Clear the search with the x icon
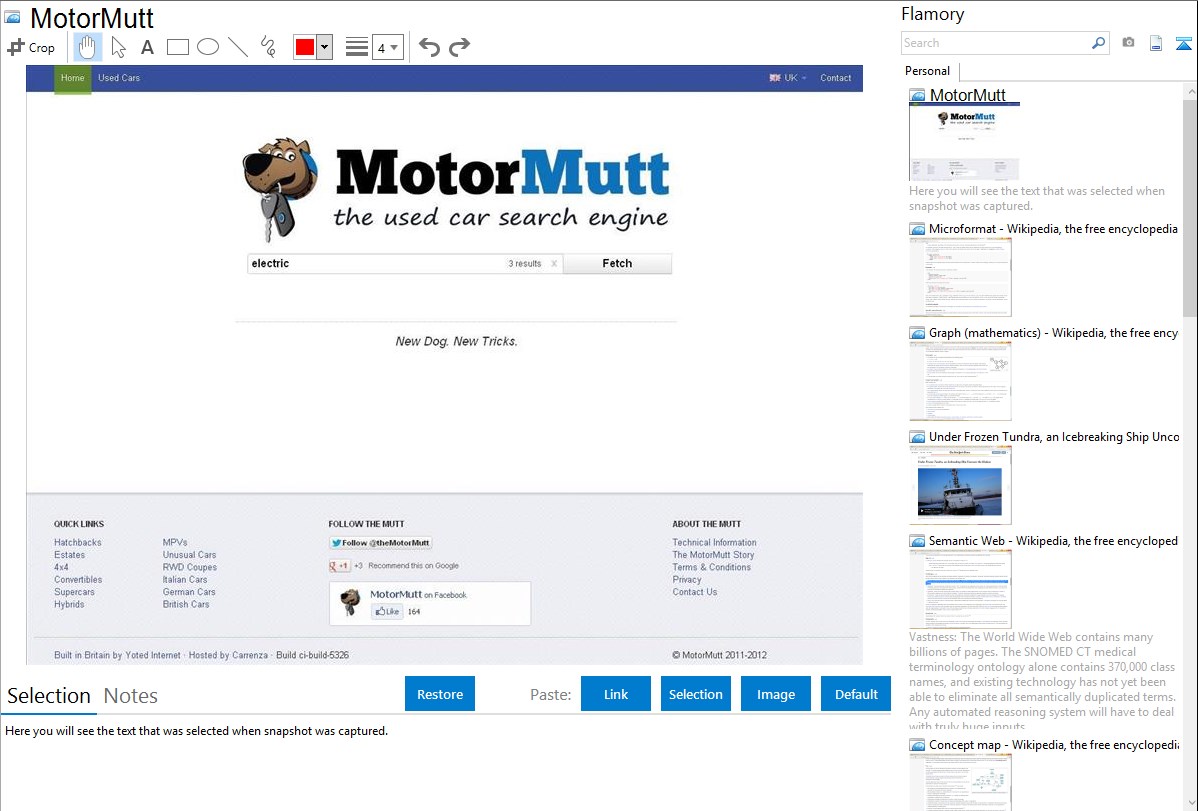Viewport: 1198px width, 811px height. [554, 264]
